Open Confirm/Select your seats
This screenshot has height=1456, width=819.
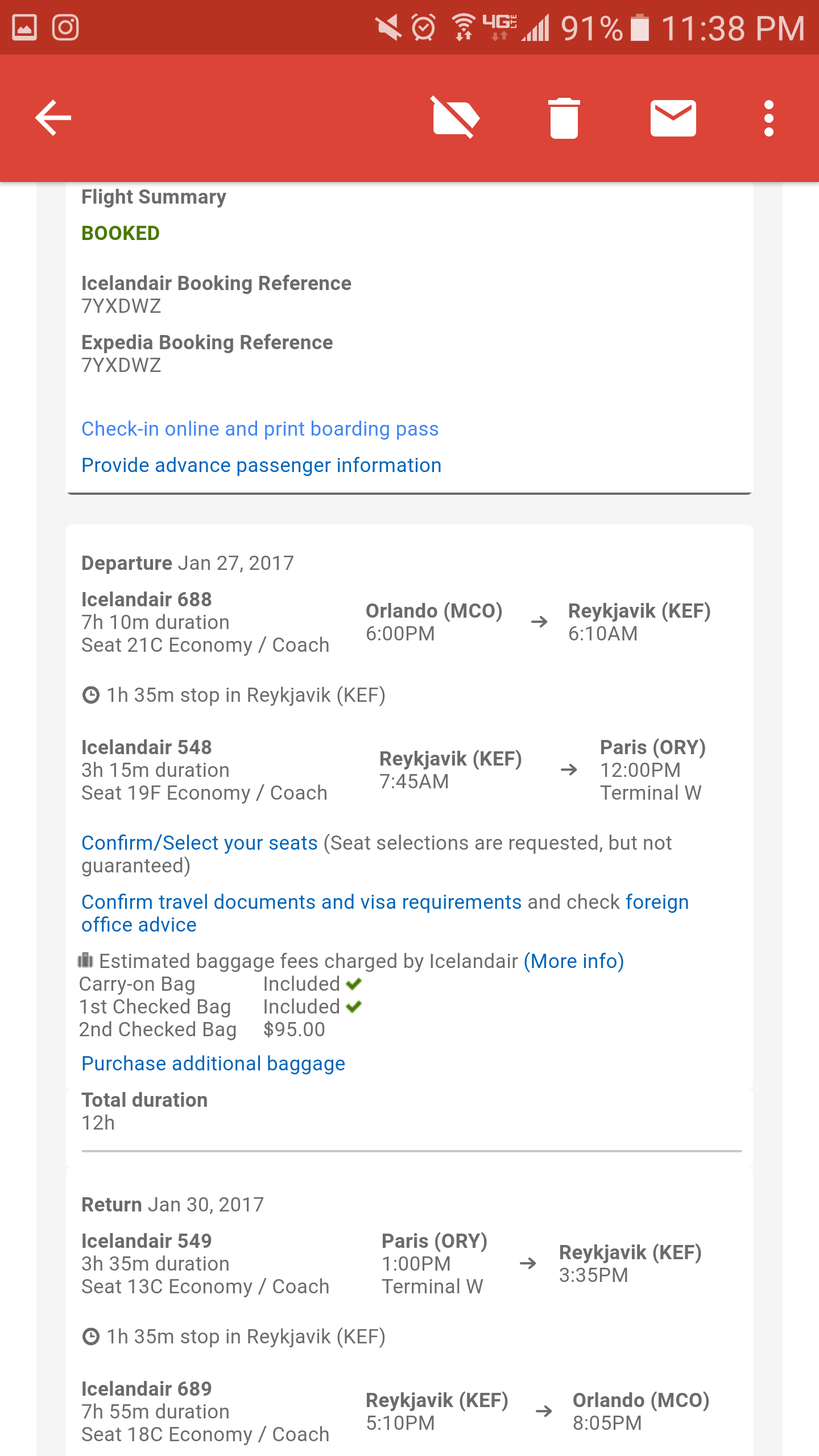coord(199,842)
